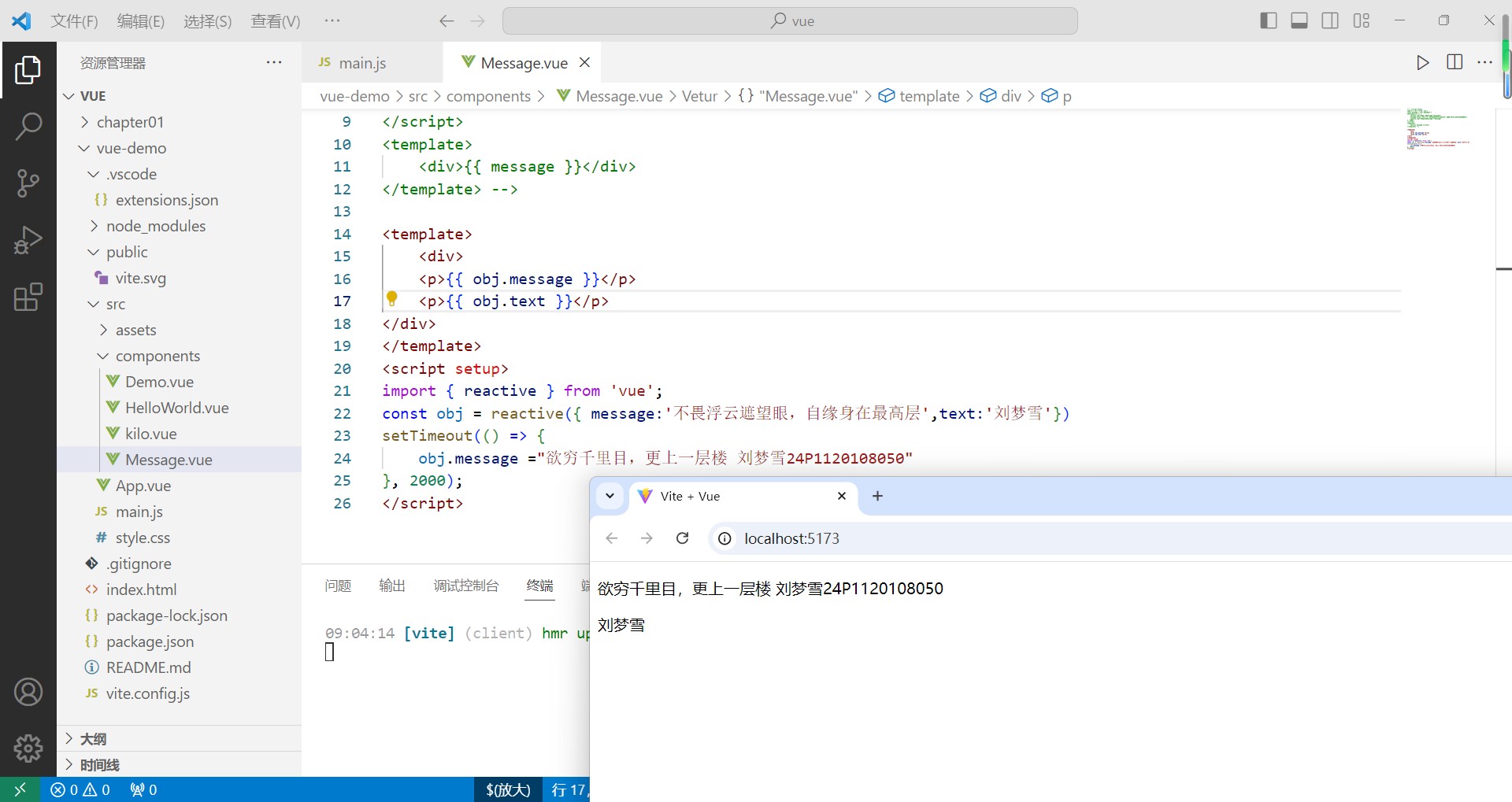The width and height of the screenshot is (1512, 802).
Task: Open the Manage gear settings icon
Action: click(x=28, y=748)
